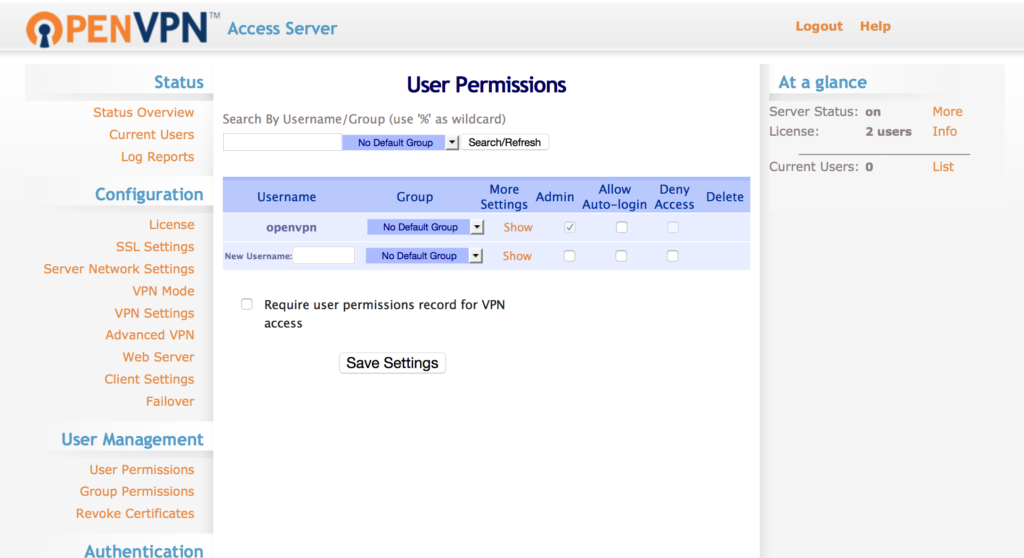
Task: Go to Server Network Settings
Action: click(x=119, y=269)
